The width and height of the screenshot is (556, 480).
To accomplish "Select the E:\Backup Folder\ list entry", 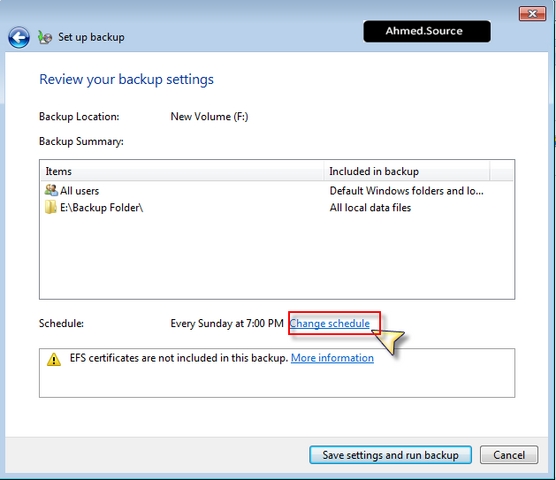I will tap(101, 207).
